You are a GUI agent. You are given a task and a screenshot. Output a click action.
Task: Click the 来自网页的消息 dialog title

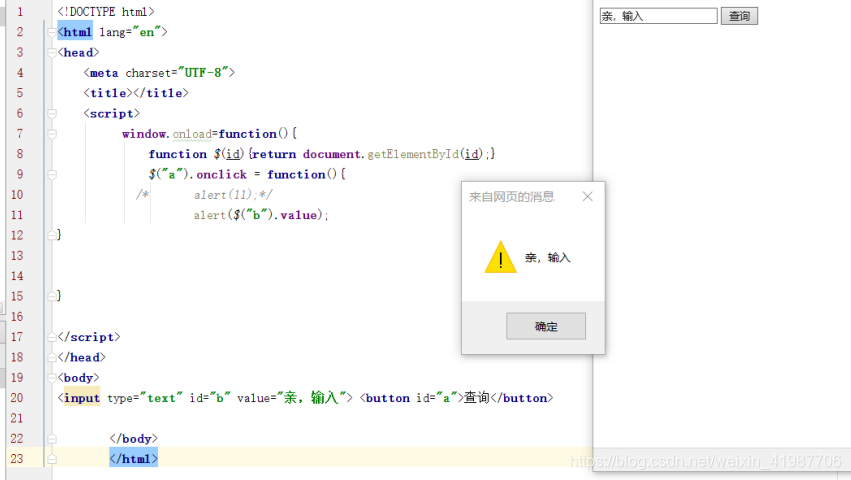511,197
